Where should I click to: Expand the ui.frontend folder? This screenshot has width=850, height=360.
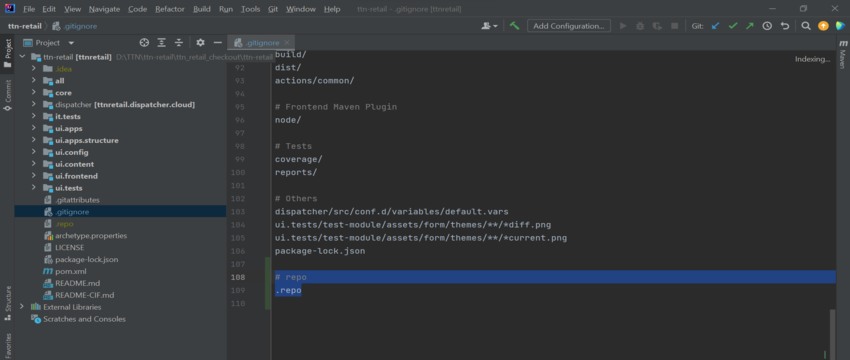[x=34, y=176]
